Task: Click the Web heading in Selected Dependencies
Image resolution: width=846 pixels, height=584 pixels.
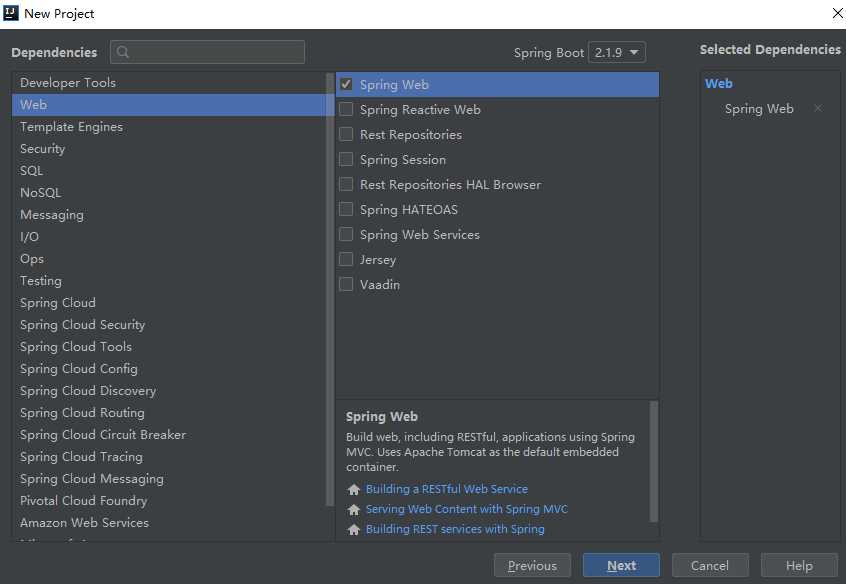Action: [719, 84]
